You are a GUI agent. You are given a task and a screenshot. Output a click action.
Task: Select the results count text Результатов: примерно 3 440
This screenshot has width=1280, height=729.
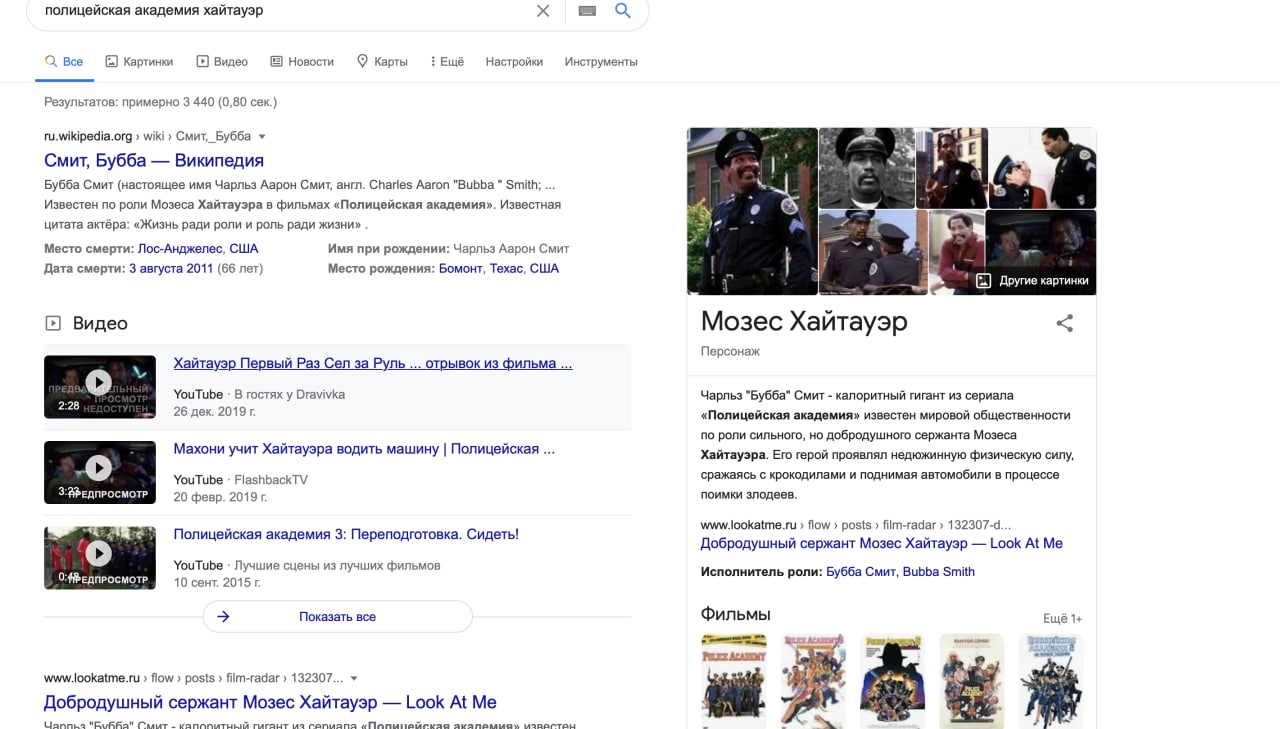coord(160,102)
